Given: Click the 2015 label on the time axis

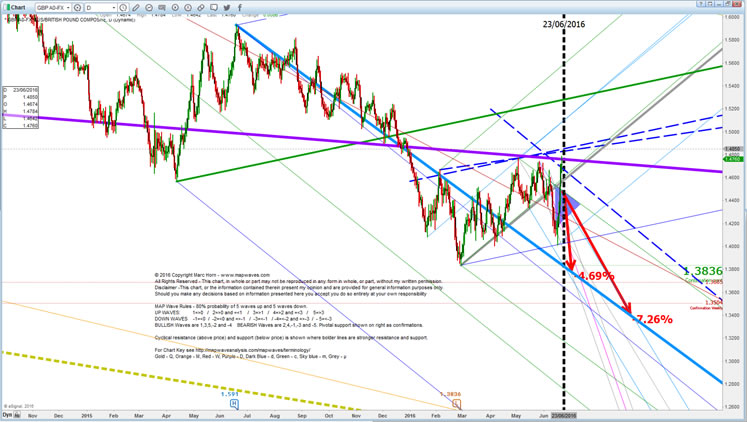Looking at the screenshot, I should (87, 415).
